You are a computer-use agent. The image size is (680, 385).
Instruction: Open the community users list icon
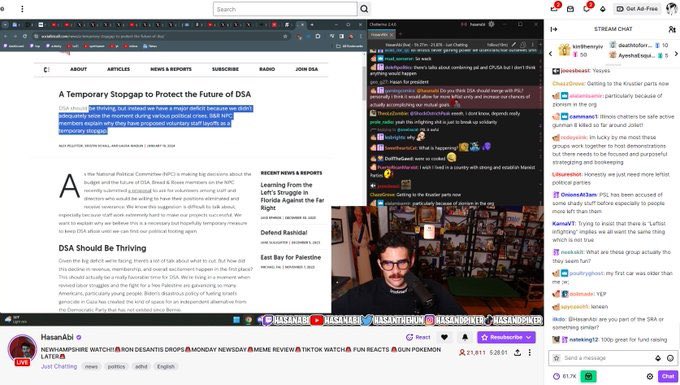coord(672,29)
